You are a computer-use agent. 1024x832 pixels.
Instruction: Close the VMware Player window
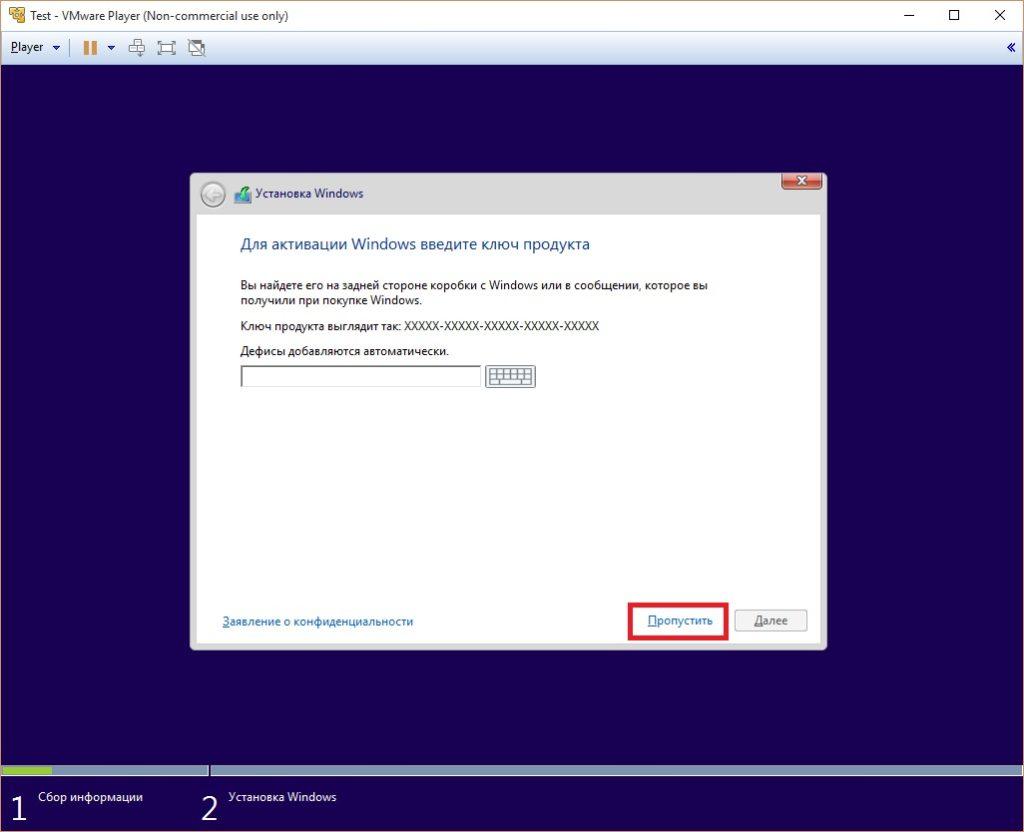click(1000, 15)
